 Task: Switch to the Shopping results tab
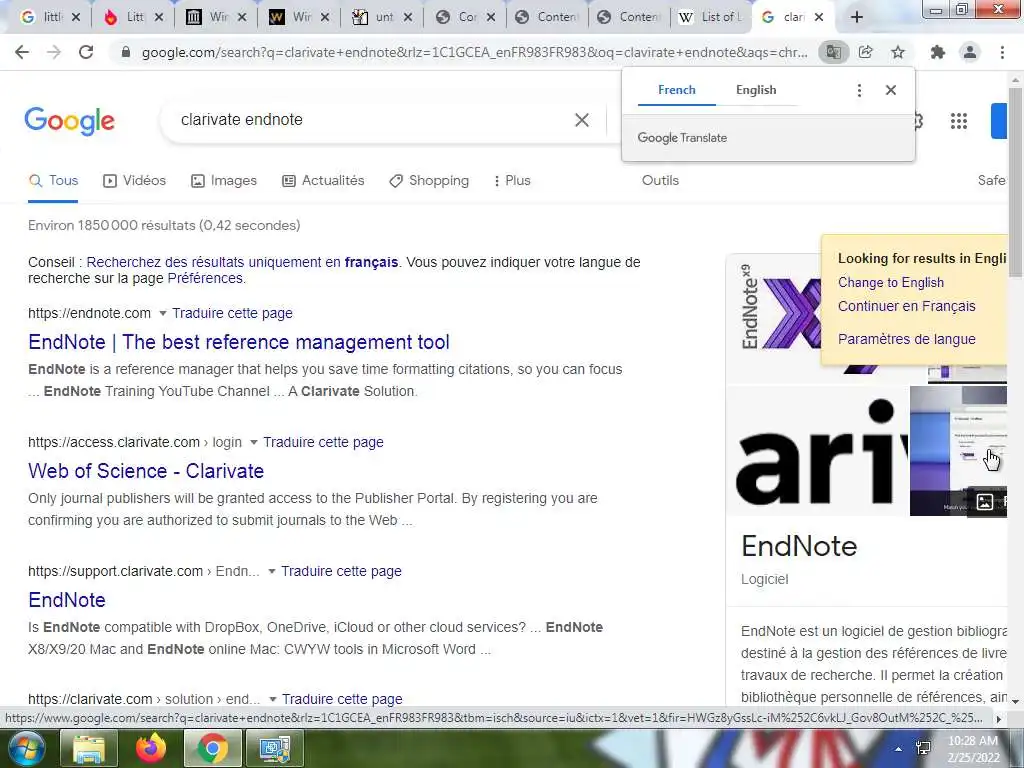point(429,181)
